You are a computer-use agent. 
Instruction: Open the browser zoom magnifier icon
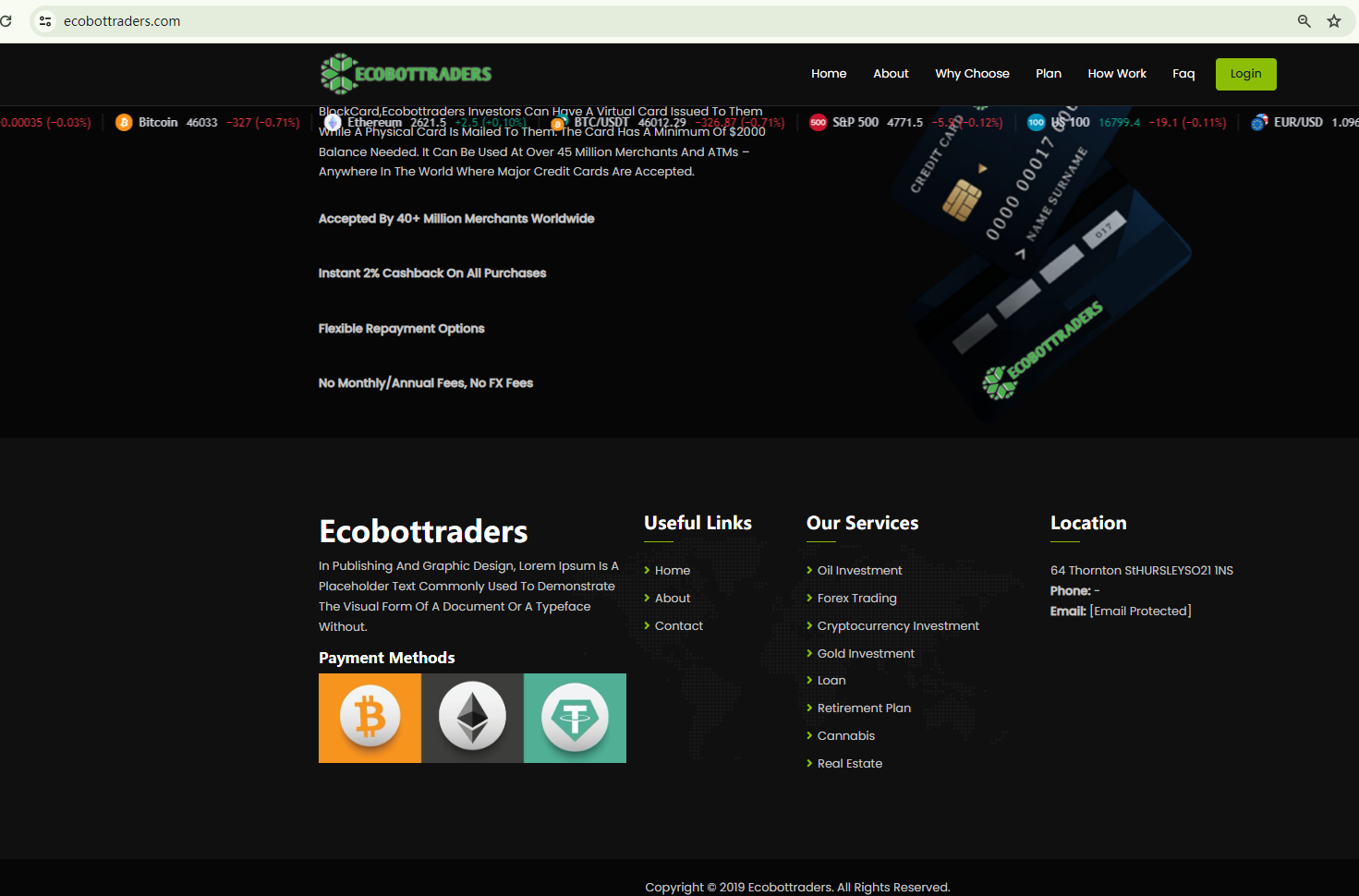(1304, 21)
